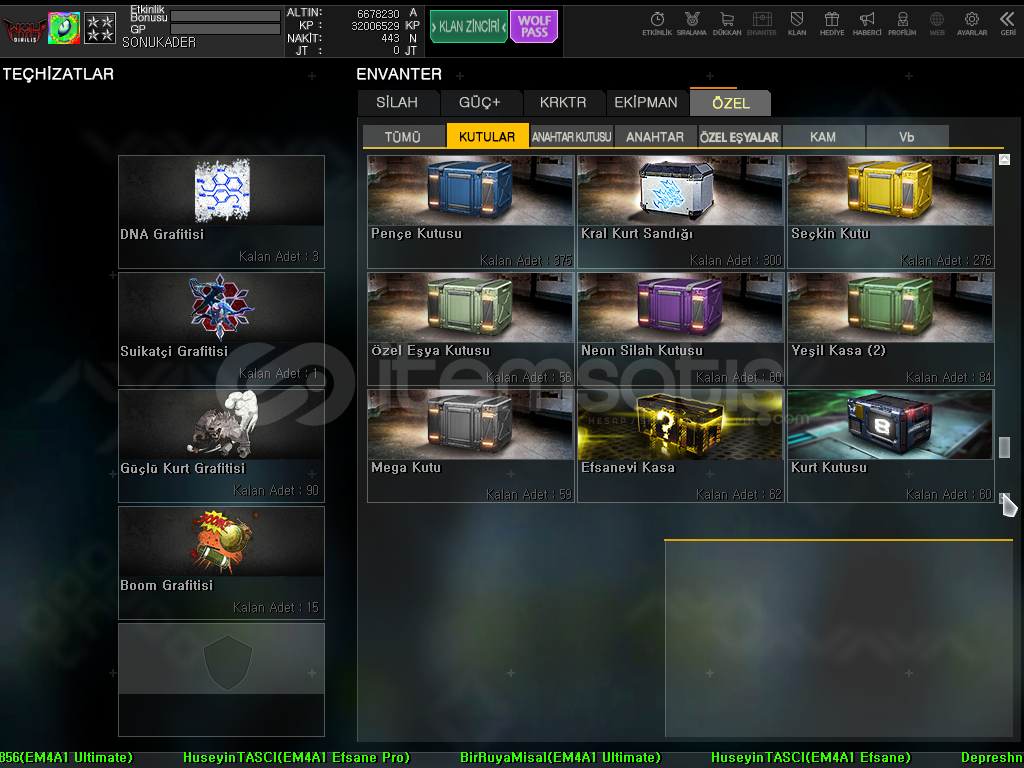Click the ENVANTER panel heading

[399, 74]
